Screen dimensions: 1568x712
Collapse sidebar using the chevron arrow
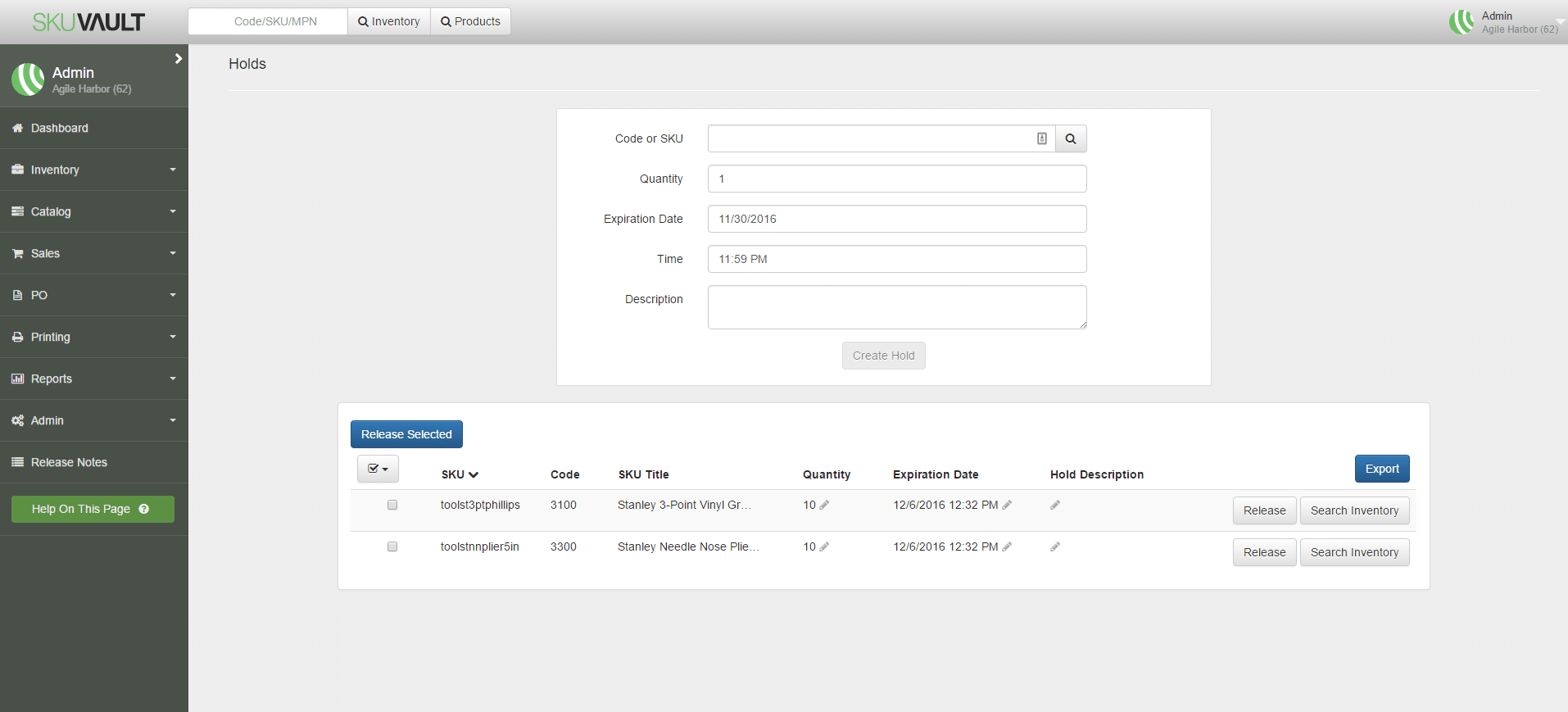178,59
